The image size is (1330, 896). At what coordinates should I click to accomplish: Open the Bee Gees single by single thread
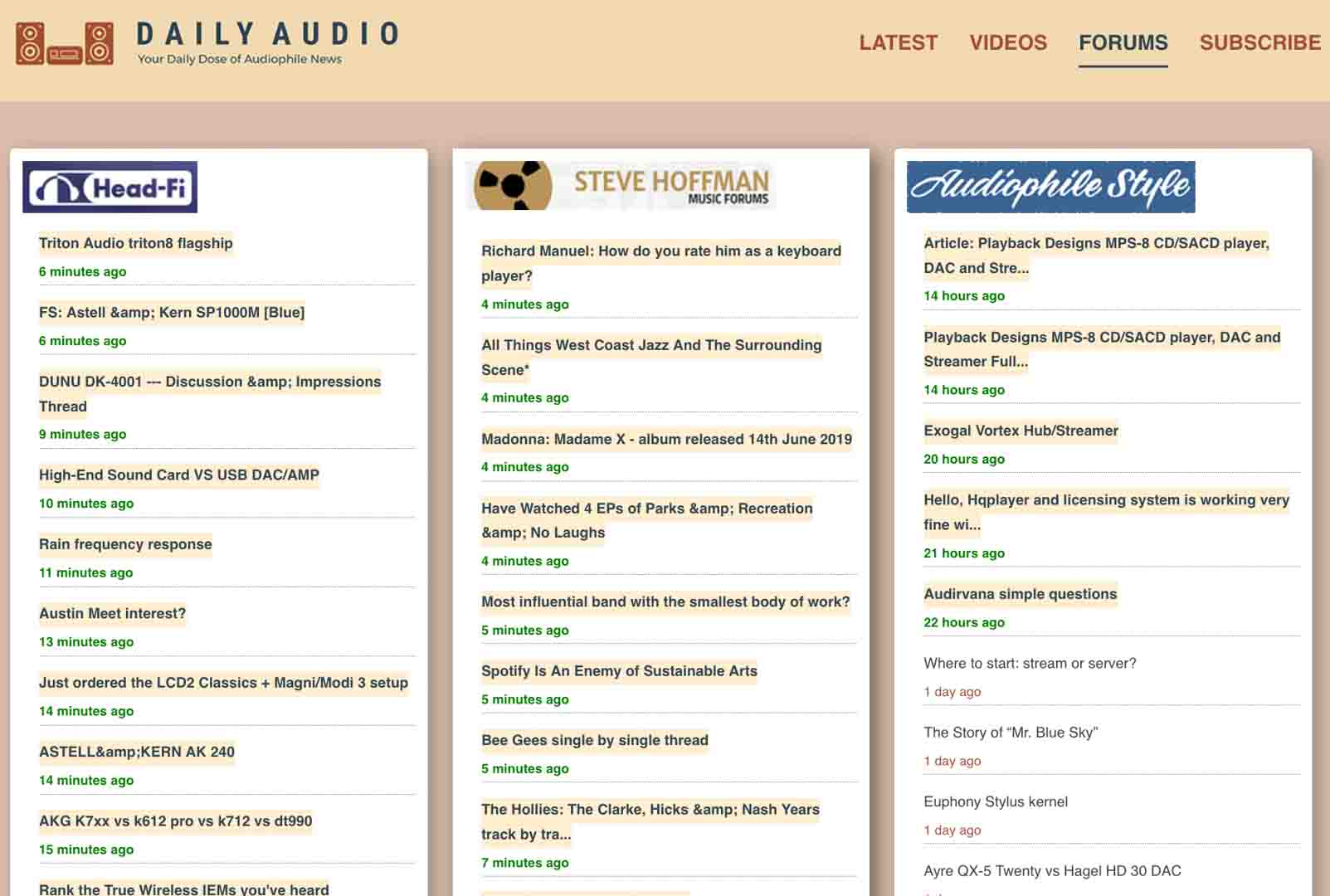pos(595,740)
